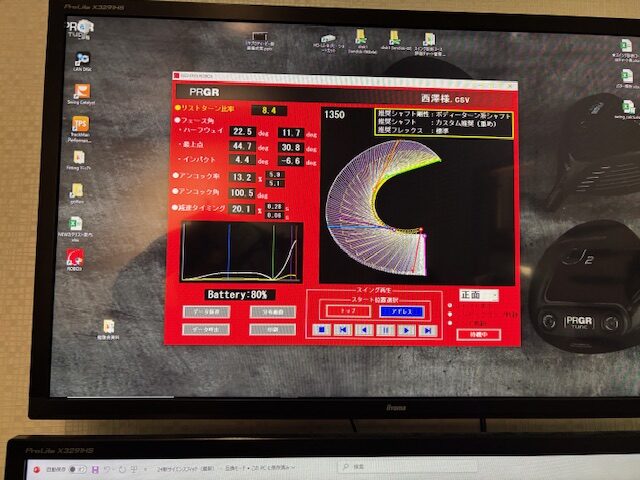This screenshot has width=640, height=480.
Task: Play the swing animation forward
Action: tap(407, 331)
